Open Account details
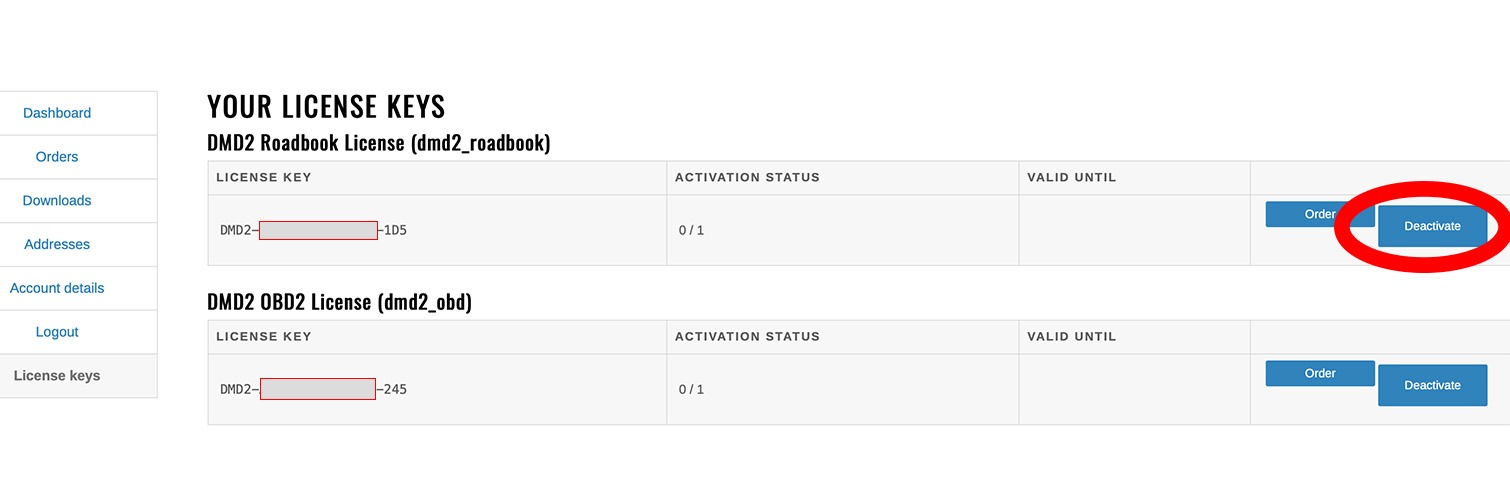1510x502 pixels. click(57, 288)
